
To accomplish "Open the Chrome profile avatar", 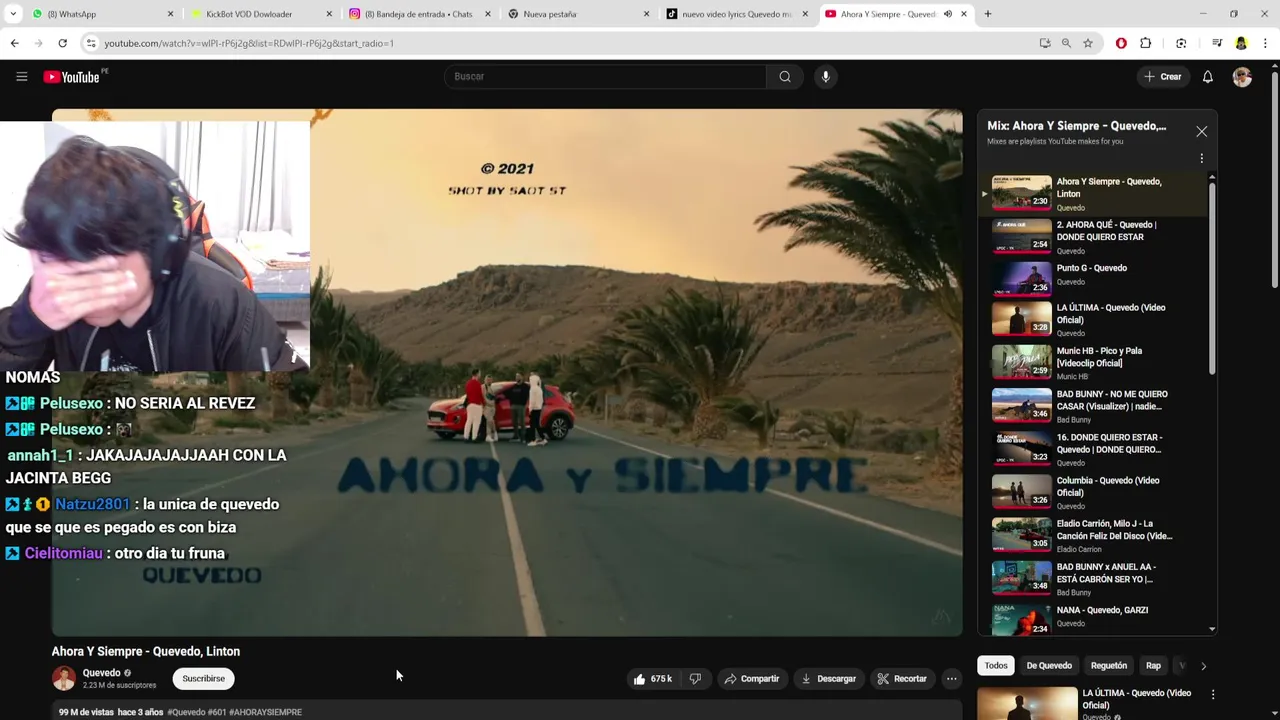I will tap(1241, 43).
